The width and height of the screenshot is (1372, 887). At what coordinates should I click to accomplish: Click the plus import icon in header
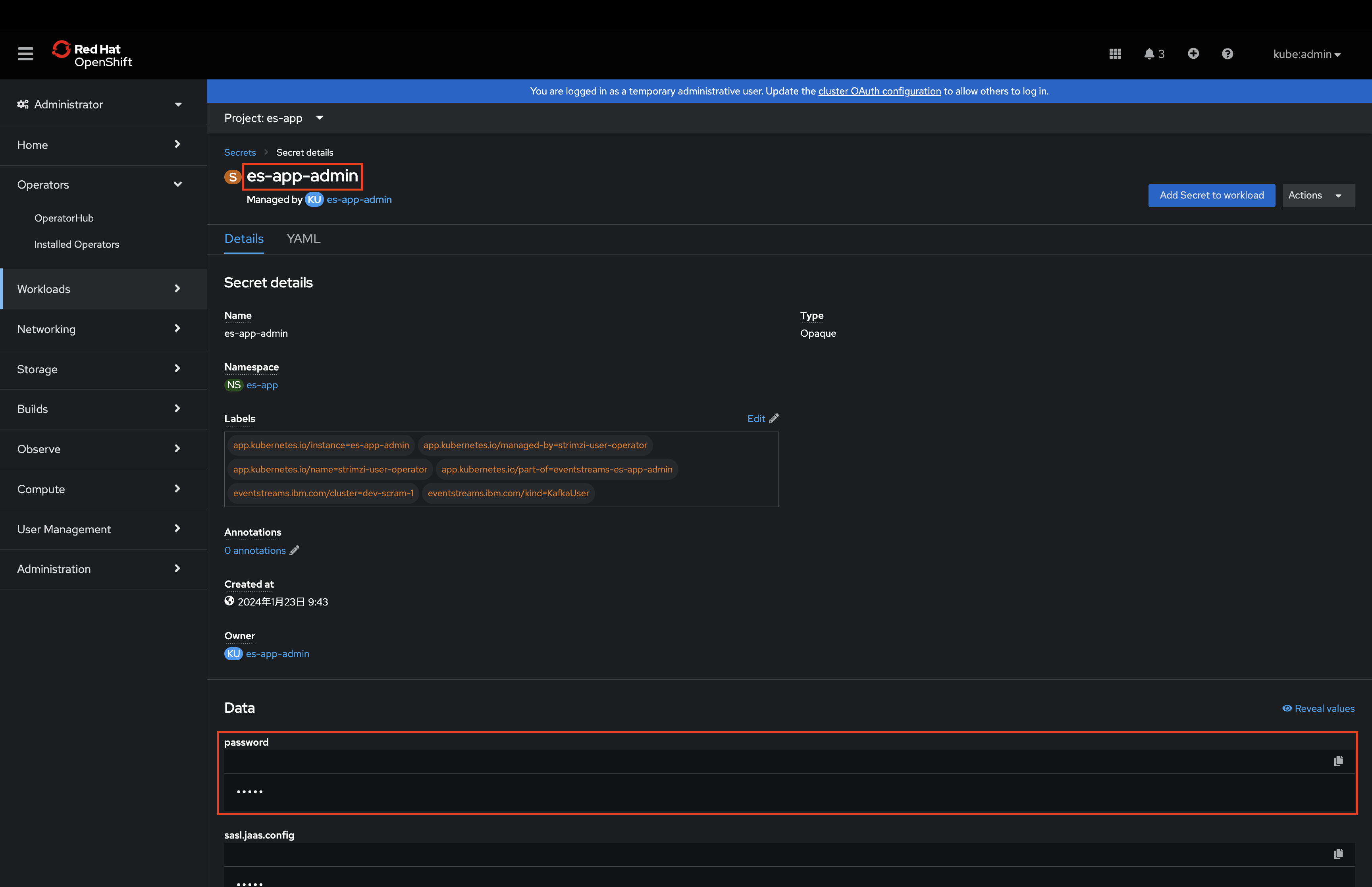coord(1193,54)
